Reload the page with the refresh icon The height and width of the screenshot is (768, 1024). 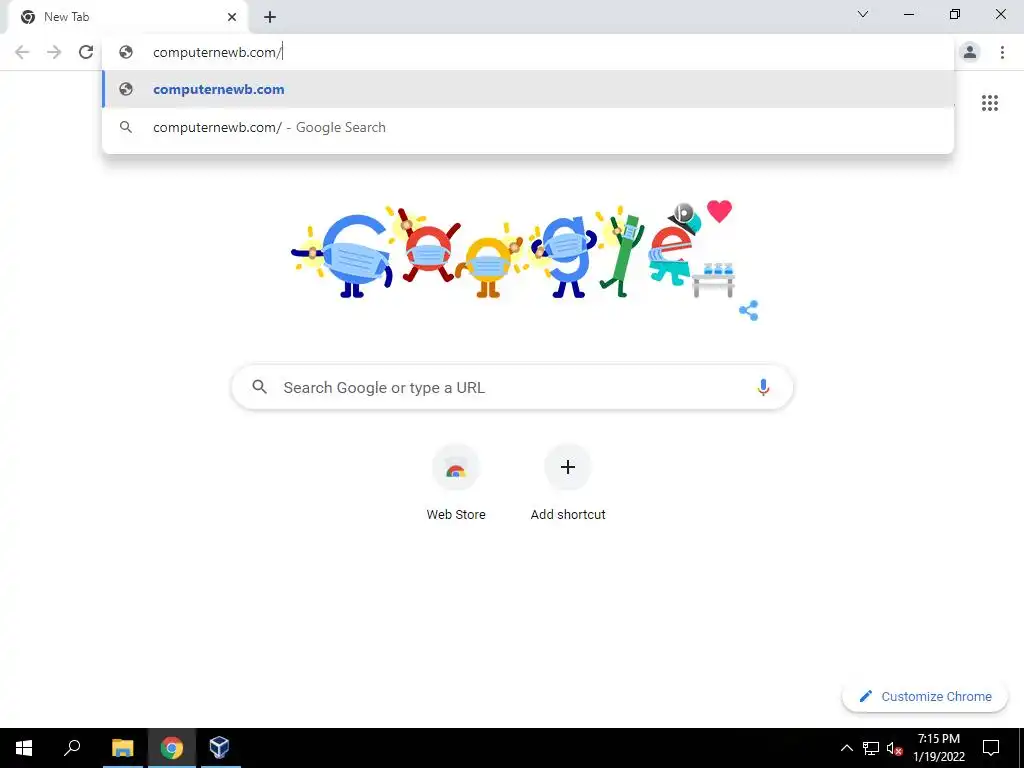click(x=86, y=52)
